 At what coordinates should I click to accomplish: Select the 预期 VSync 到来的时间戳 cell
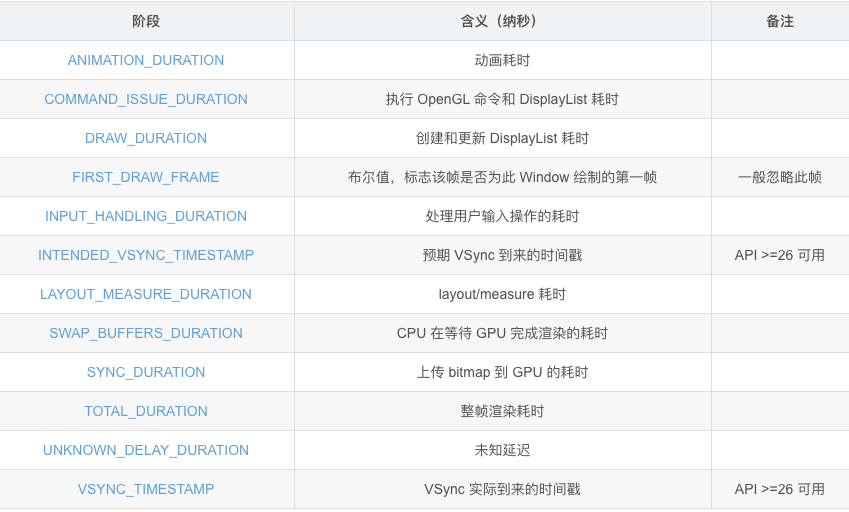click(x=502, y=255)
